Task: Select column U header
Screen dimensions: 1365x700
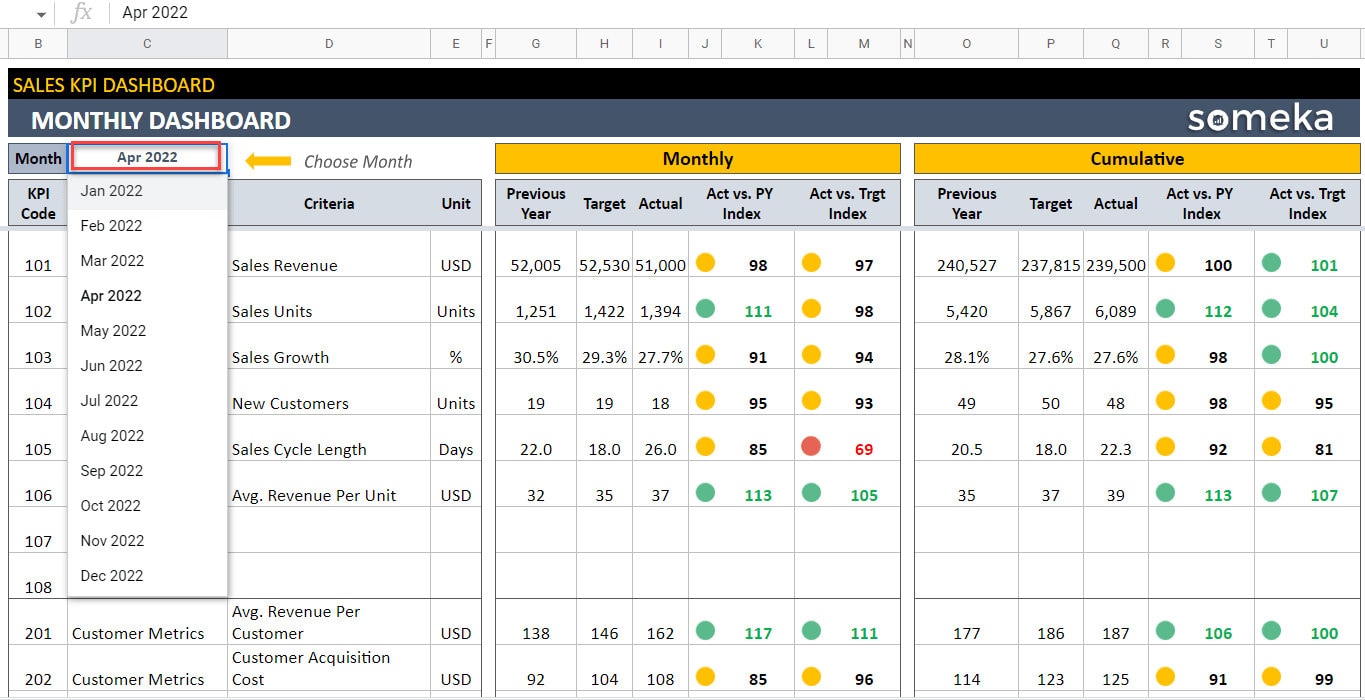Action: click(1324, 44)
